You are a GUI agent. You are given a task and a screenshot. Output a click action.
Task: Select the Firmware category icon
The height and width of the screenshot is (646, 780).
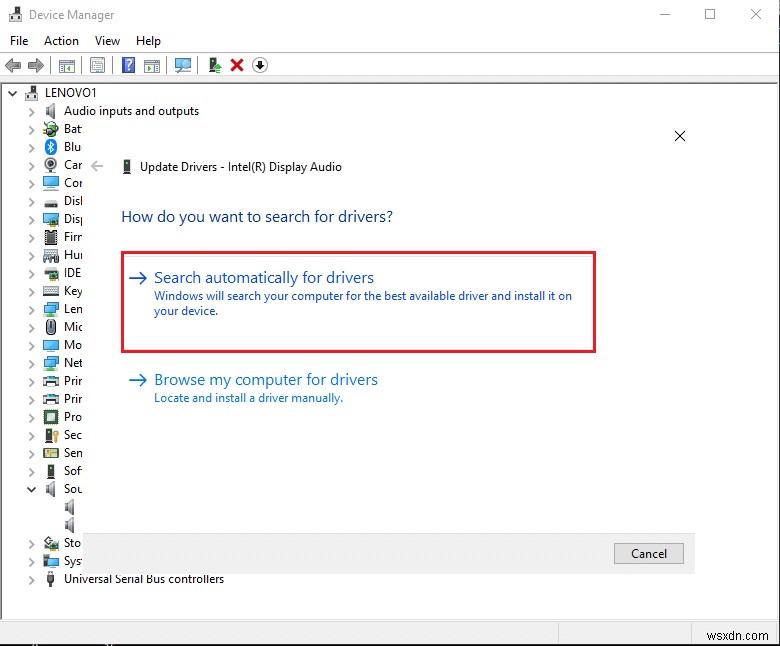(x=51, y=237)
